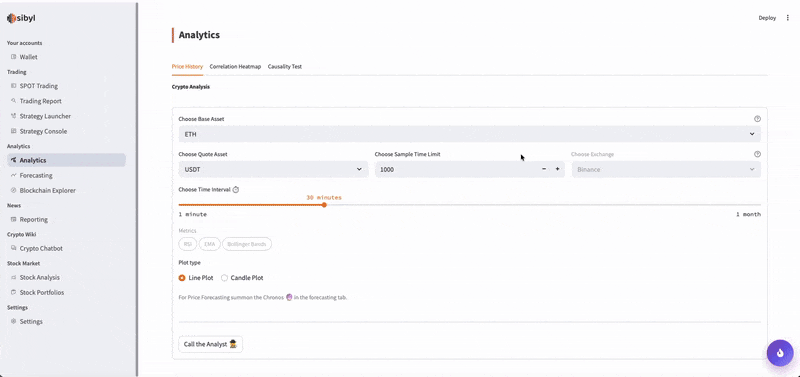Click the 1 month end of slider
Image resolution: width=800 pixels, height=377 pixels.
748,215
